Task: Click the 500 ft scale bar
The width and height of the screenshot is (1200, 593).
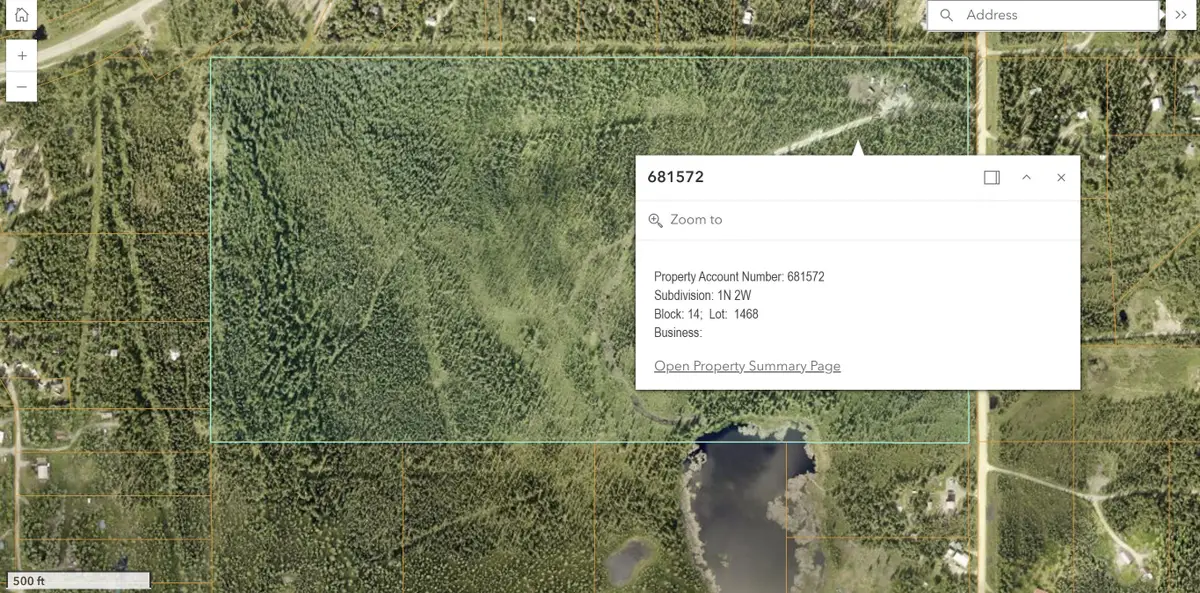Action: pos(78,580)
